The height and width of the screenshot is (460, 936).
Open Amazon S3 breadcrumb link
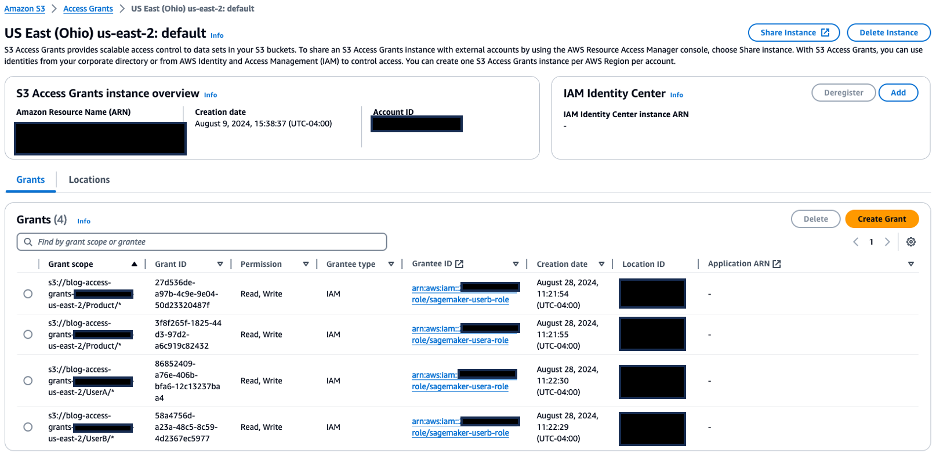coord(24,9)
